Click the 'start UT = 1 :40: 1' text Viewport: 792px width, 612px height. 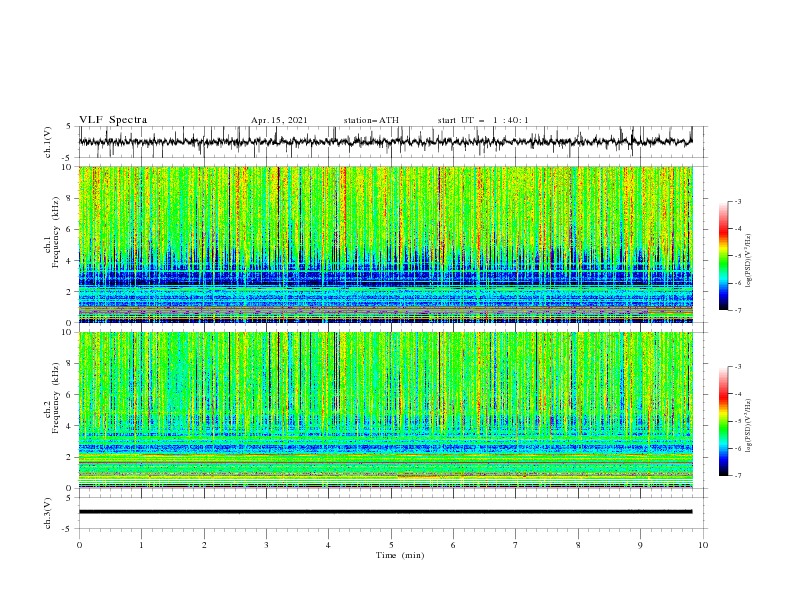pyautogui.click(x=483, y=120)
